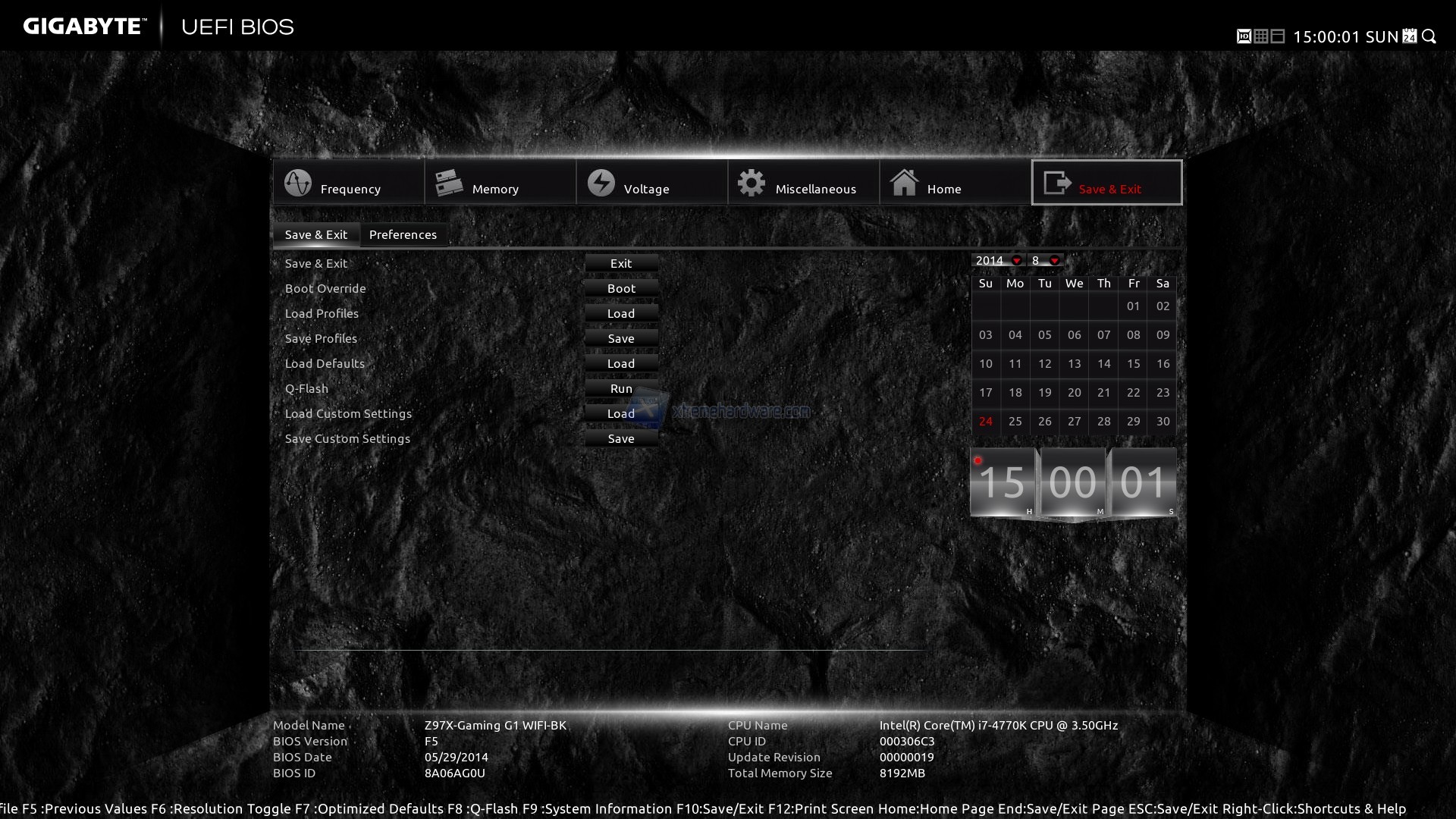The image size is (1456, 819).
Task: Click Boot for Boot Override
Action: coord(621,289)
